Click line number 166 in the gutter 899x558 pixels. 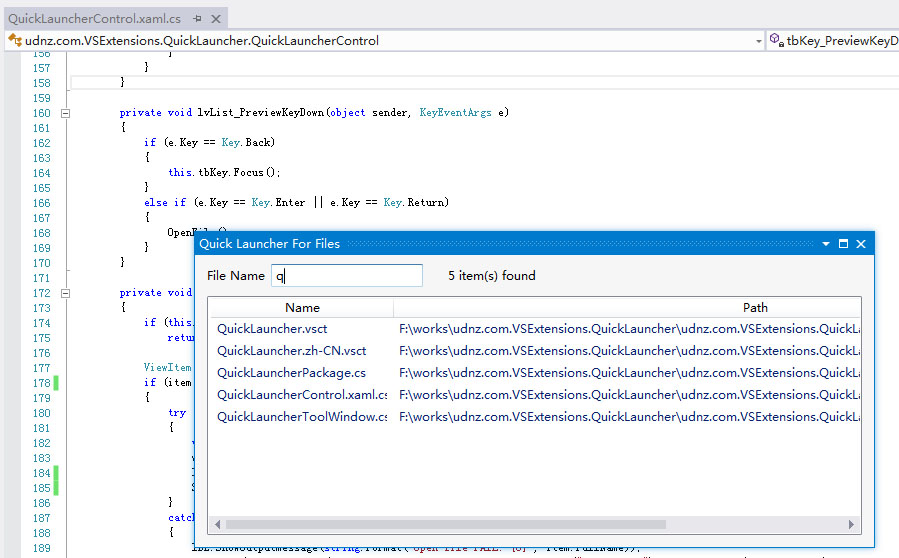(41, 203)
